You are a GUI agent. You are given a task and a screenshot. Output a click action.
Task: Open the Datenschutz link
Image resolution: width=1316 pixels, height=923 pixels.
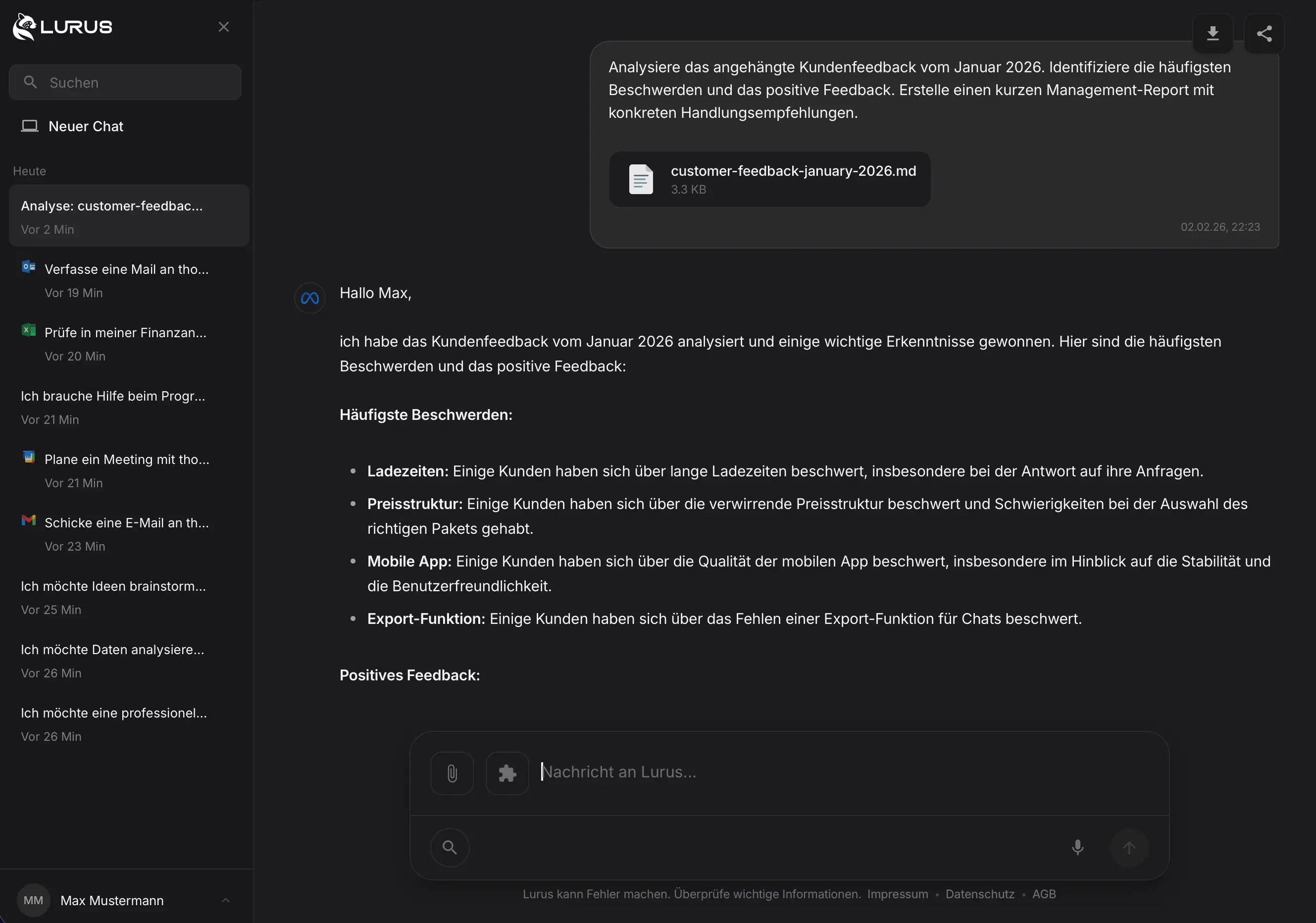point(979,894)
